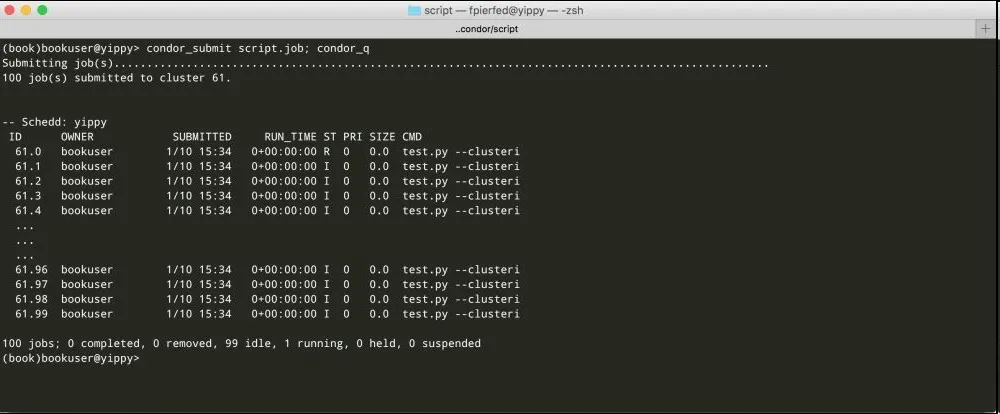Click the PRI column header
The width and height of the screenshot is (1000, 414).
(353, 137)
